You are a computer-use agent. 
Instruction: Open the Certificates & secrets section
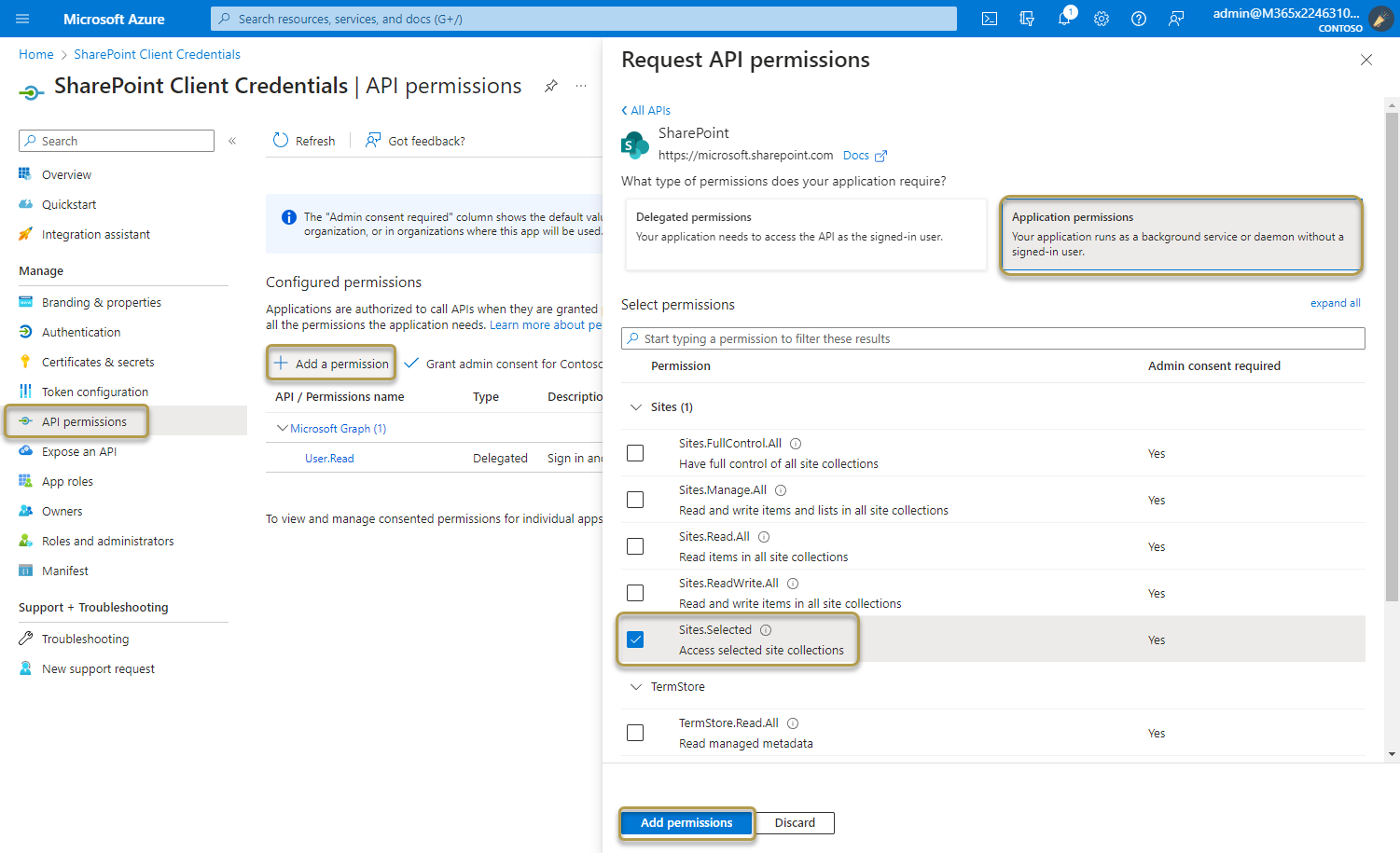[96, 361]
